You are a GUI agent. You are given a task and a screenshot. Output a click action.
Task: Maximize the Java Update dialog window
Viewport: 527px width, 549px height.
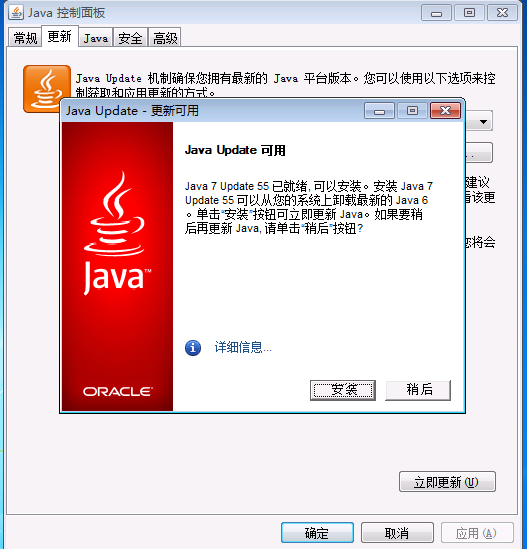coord(412,111)
